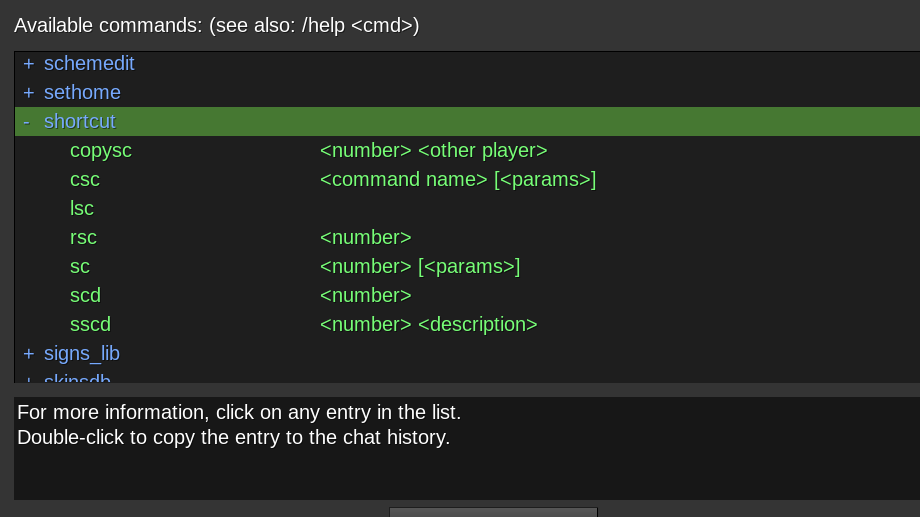The width and height of the screenshot is (920, 517).
Task: Select the copysc command
Action: (x=101, y=151)
